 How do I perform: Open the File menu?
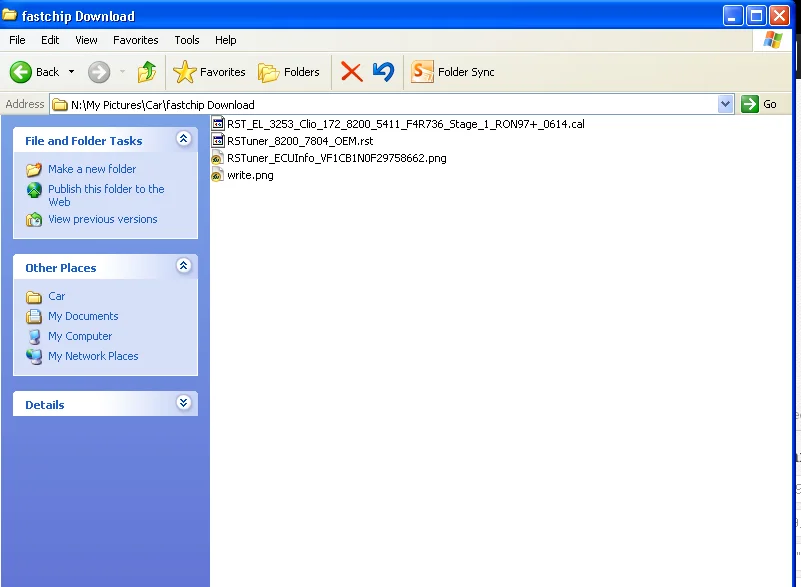17,40
